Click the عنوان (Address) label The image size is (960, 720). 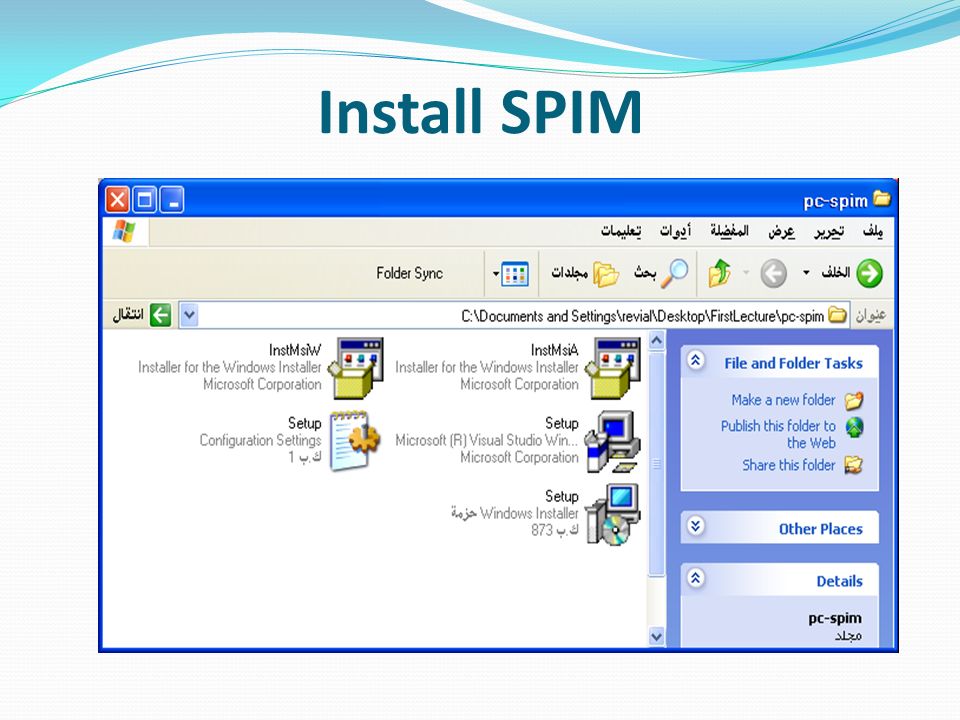[871, 315]
